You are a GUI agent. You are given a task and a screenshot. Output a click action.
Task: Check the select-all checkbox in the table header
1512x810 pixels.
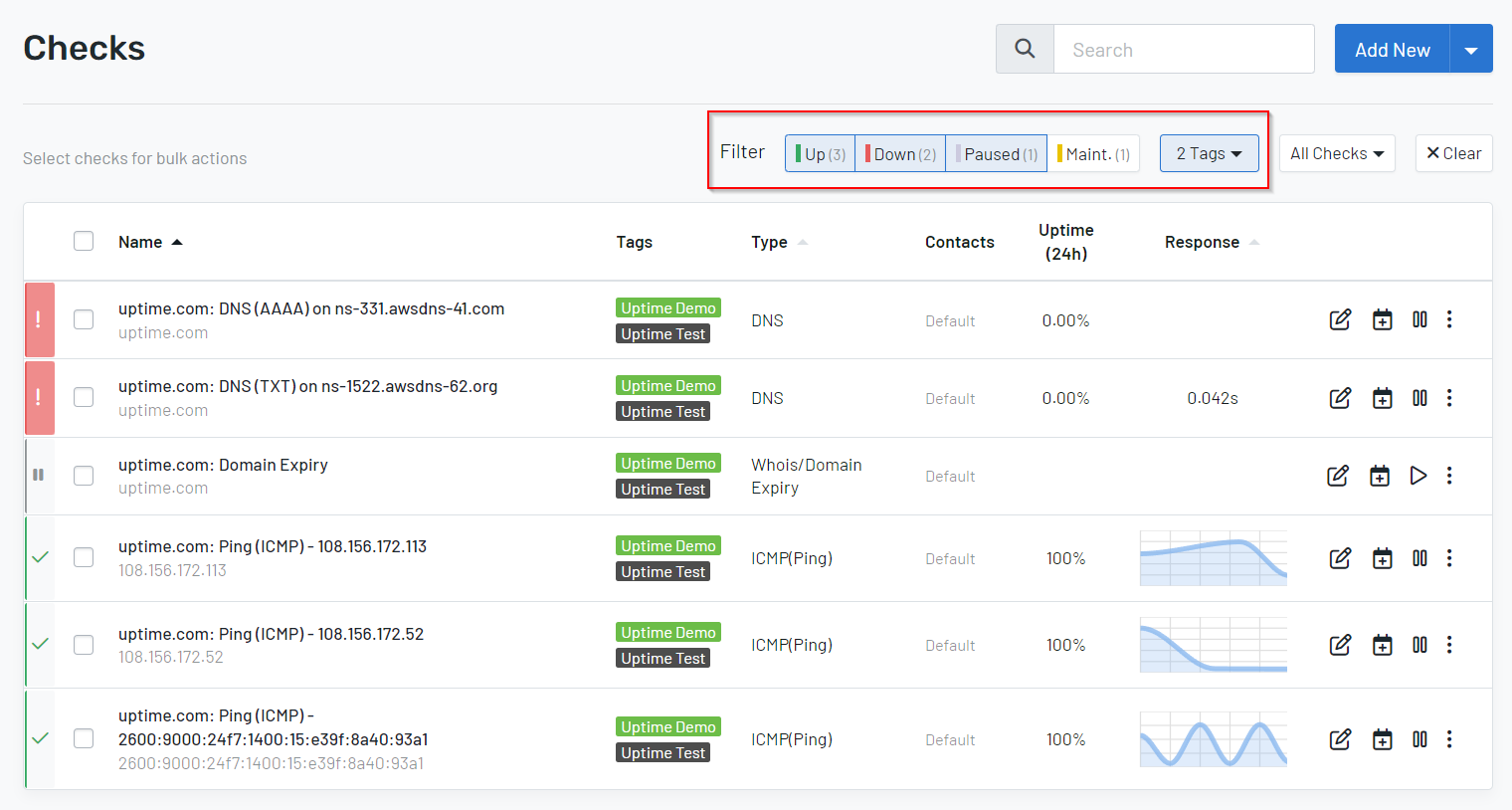tap(84, 241)
